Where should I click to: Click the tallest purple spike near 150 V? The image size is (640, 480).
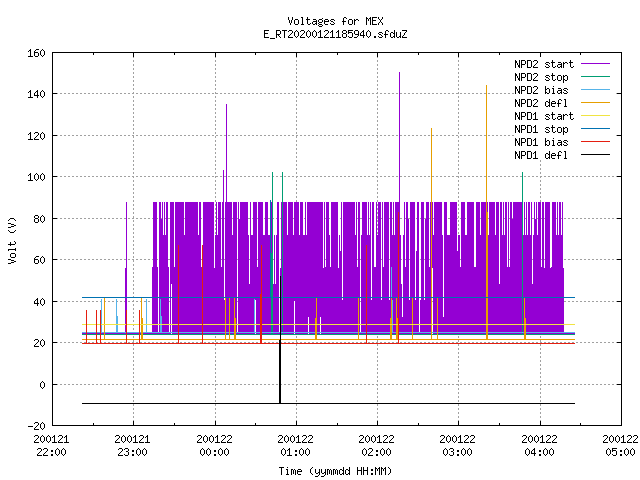tap(400, 137)
